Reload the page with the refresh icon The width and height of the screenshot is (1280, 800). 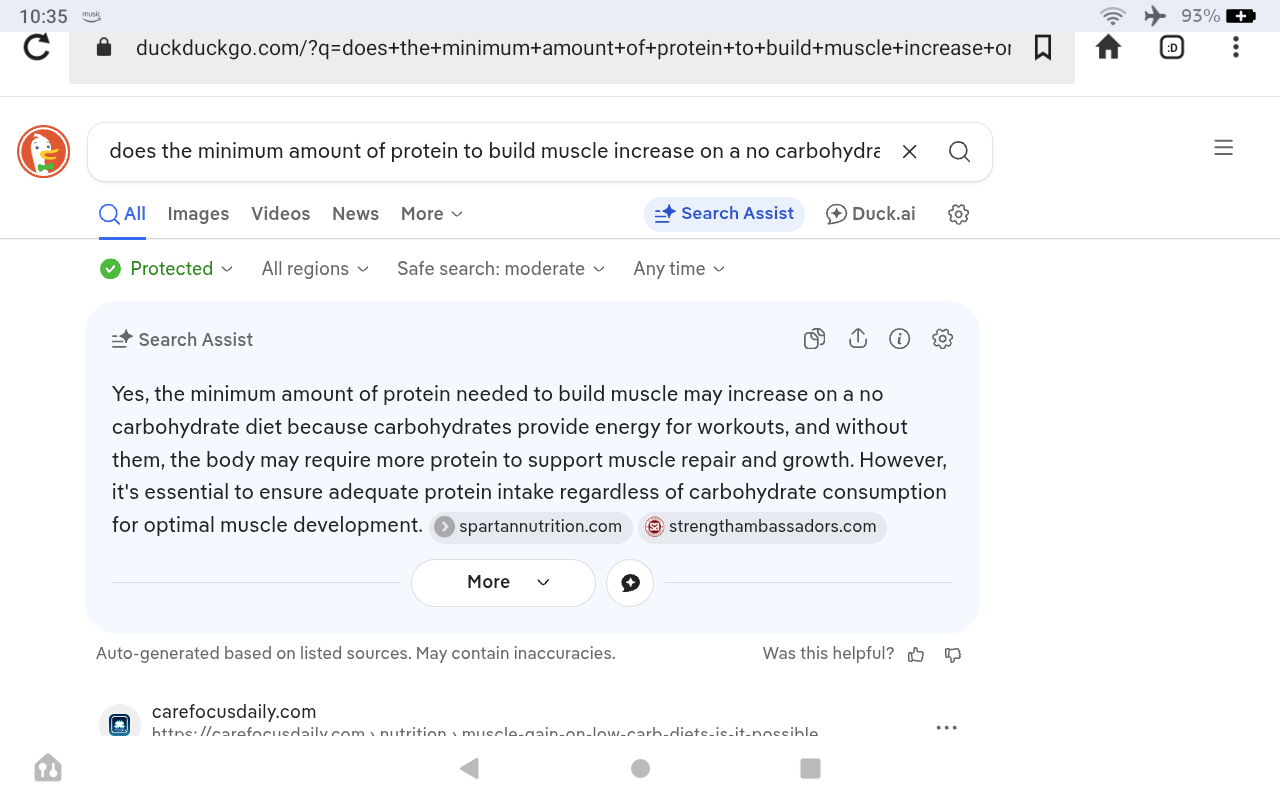click(37, 47)
